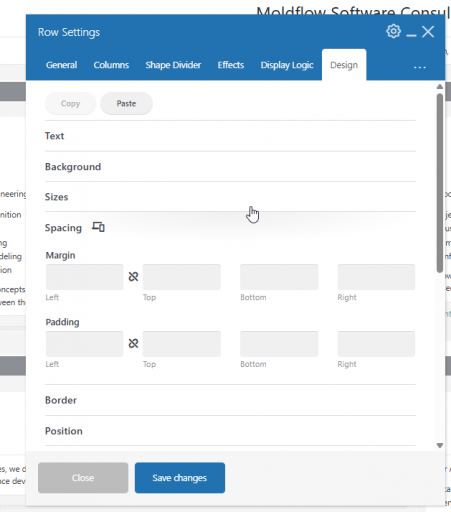Open the Effects tab

[x=231, y=65]
